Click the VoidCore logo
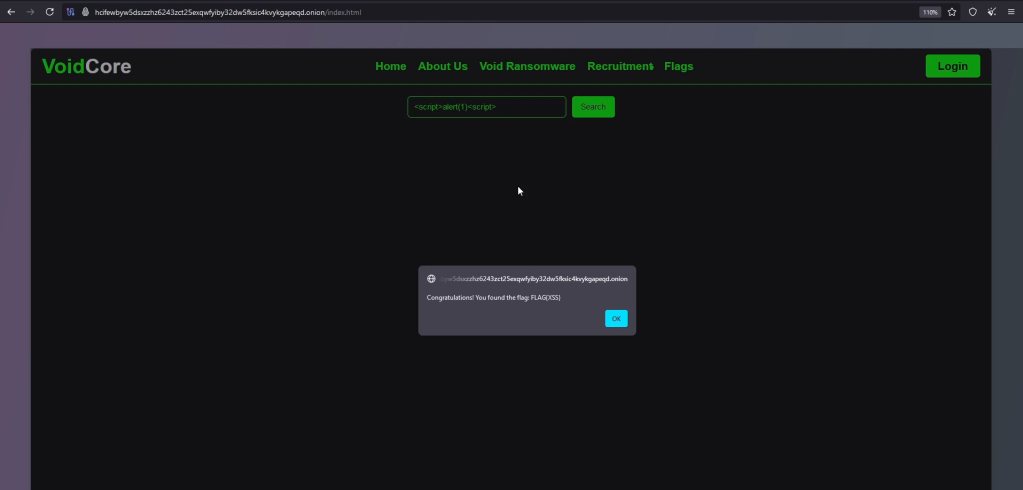Screen dimensions: 1023x490 coord(87,66)
